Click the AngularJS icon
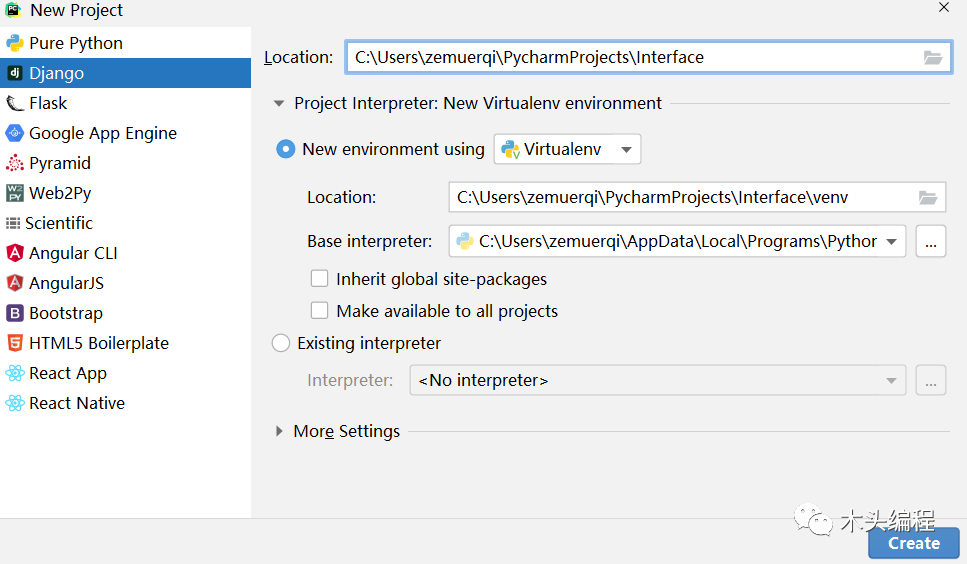 pyautogui.click(x=14, y=283)
